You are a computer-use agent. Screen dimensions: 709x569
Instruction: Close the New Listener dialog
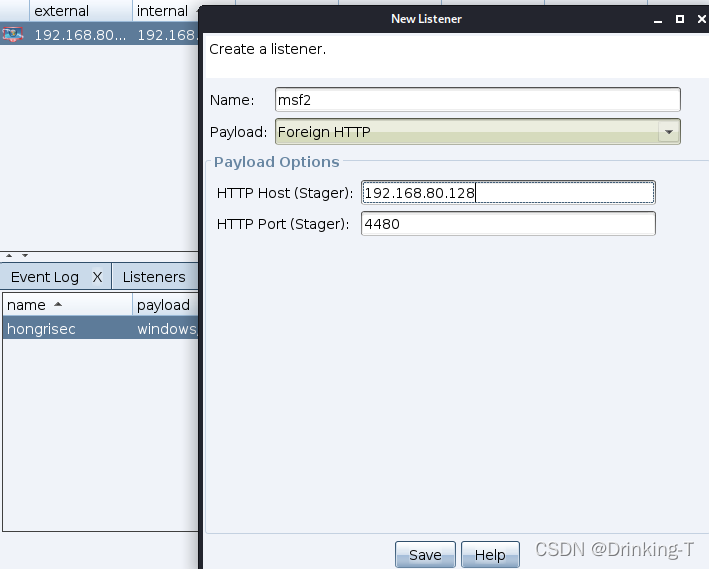pyautogui.click(x=702, y=19)
